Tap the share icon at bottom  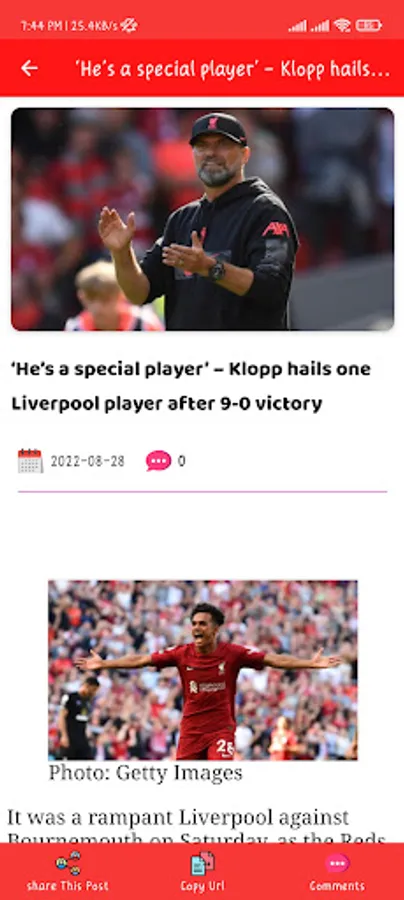click(68, 863)
